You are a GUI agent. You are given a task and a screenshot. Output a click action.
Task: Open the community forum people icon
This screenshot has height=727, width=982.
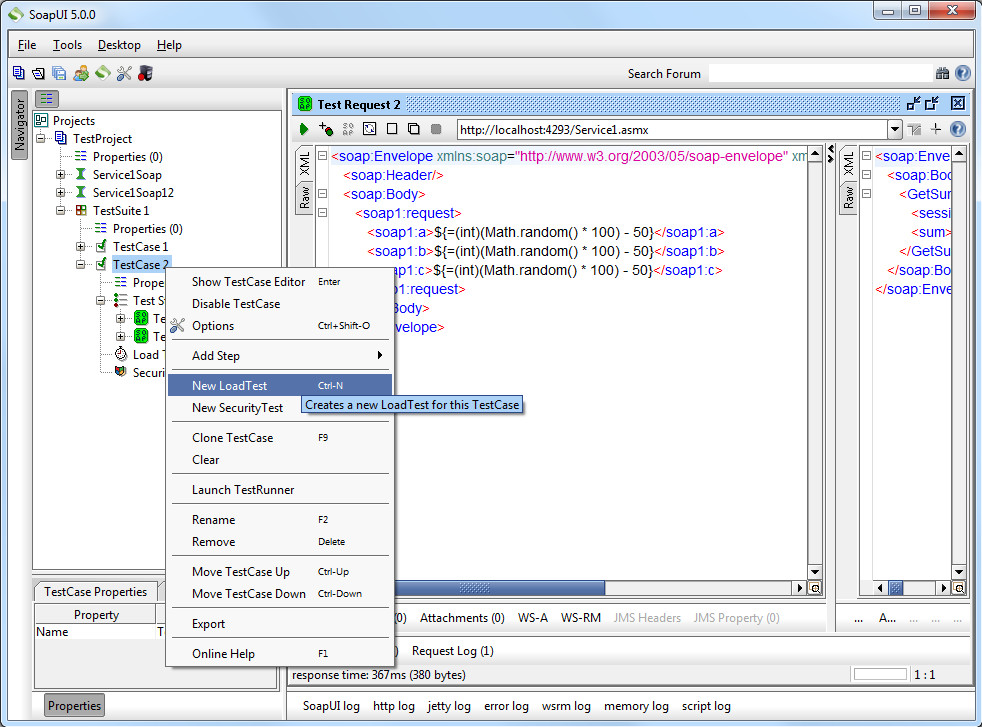pos(81,73)
